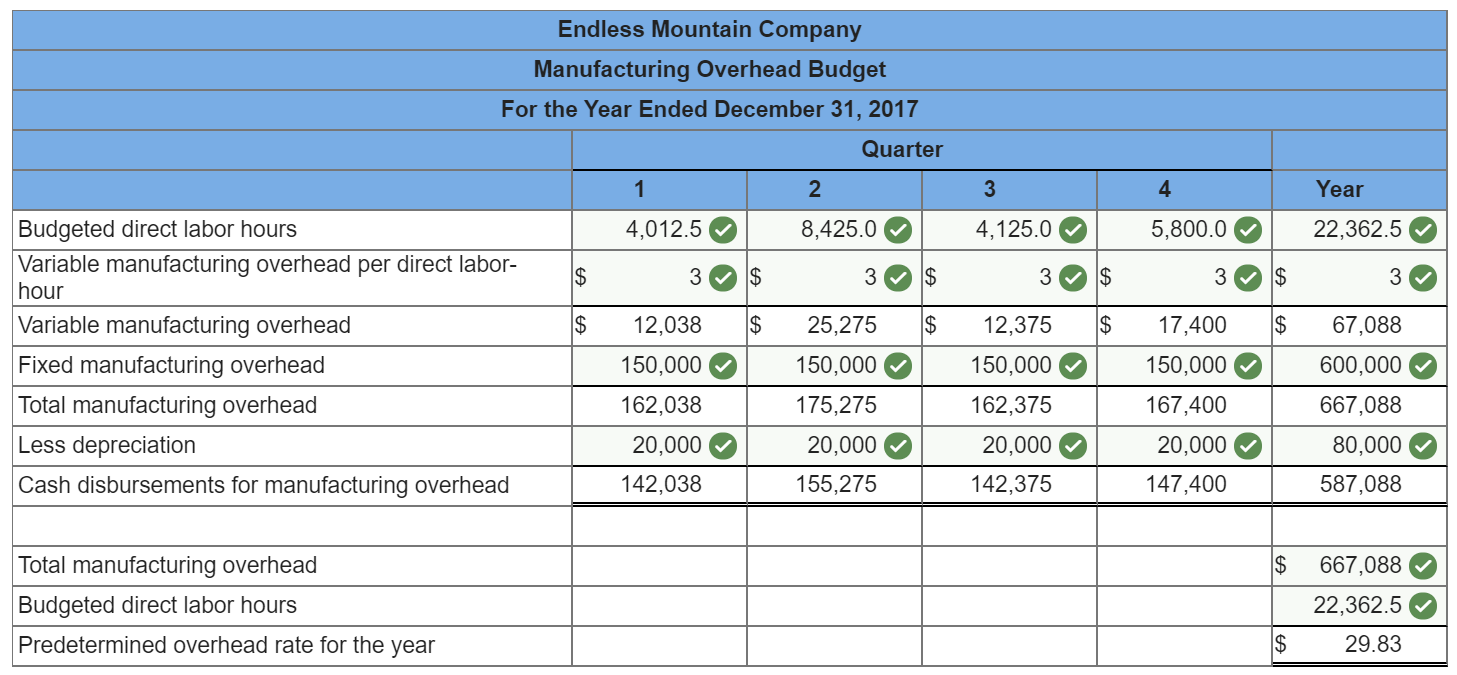Image resolution: width=1457 pixels, height=675 pixels.
Task: Select the checkmark beside Year fixed overhead 600,000
Action: (x=1421, y=365)
